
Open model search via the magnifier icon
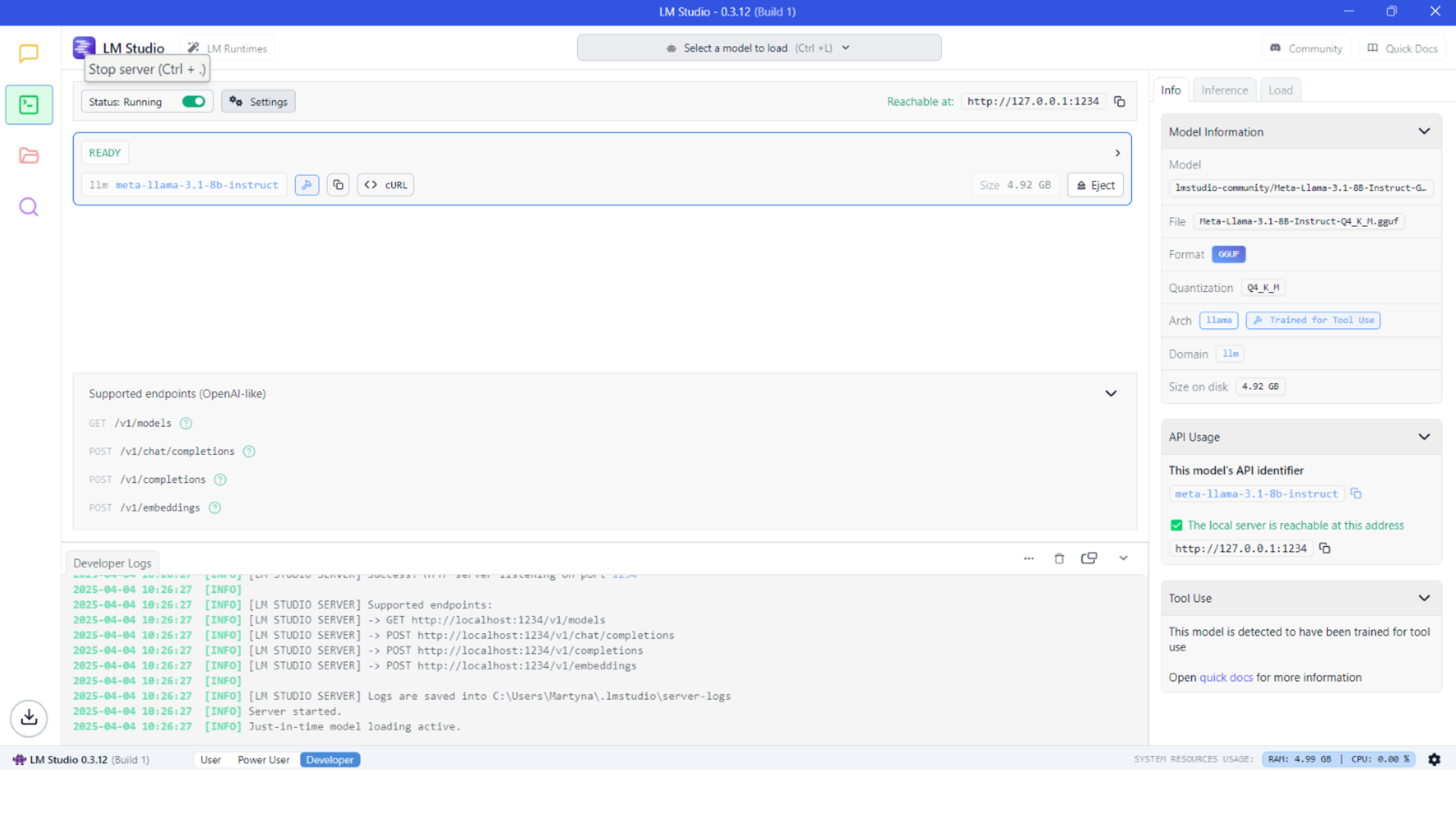tap(29, 206)
